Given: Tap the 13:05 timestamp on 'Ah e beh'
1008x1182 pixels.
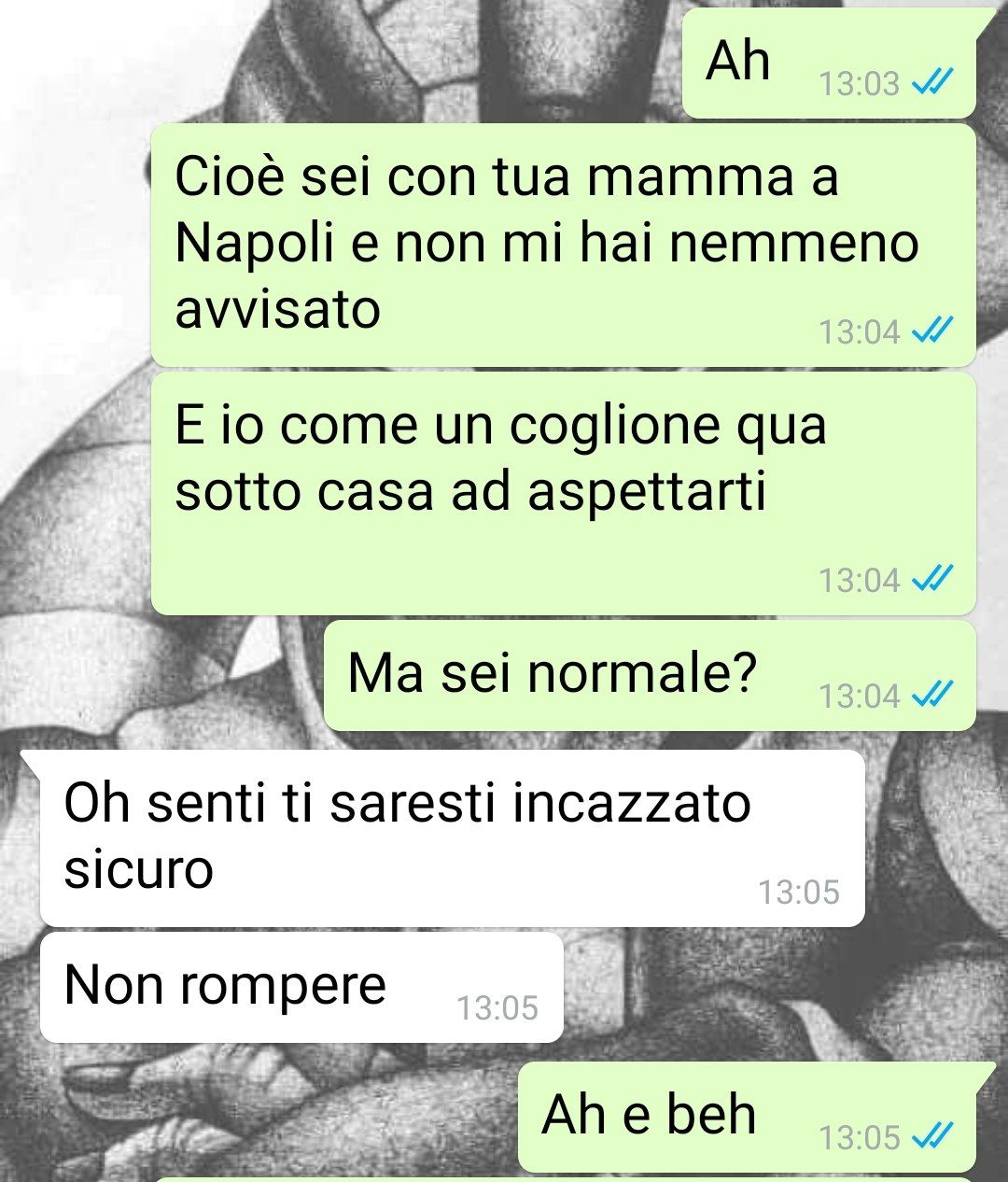Looking at the screenshot, I should [859, 1137].
